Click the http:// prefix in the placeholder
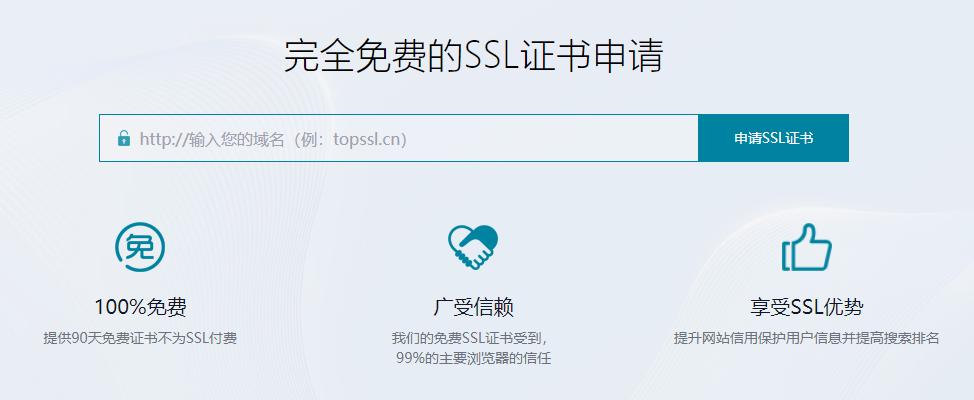Screen dimensions: 974x400 point(163,139)
